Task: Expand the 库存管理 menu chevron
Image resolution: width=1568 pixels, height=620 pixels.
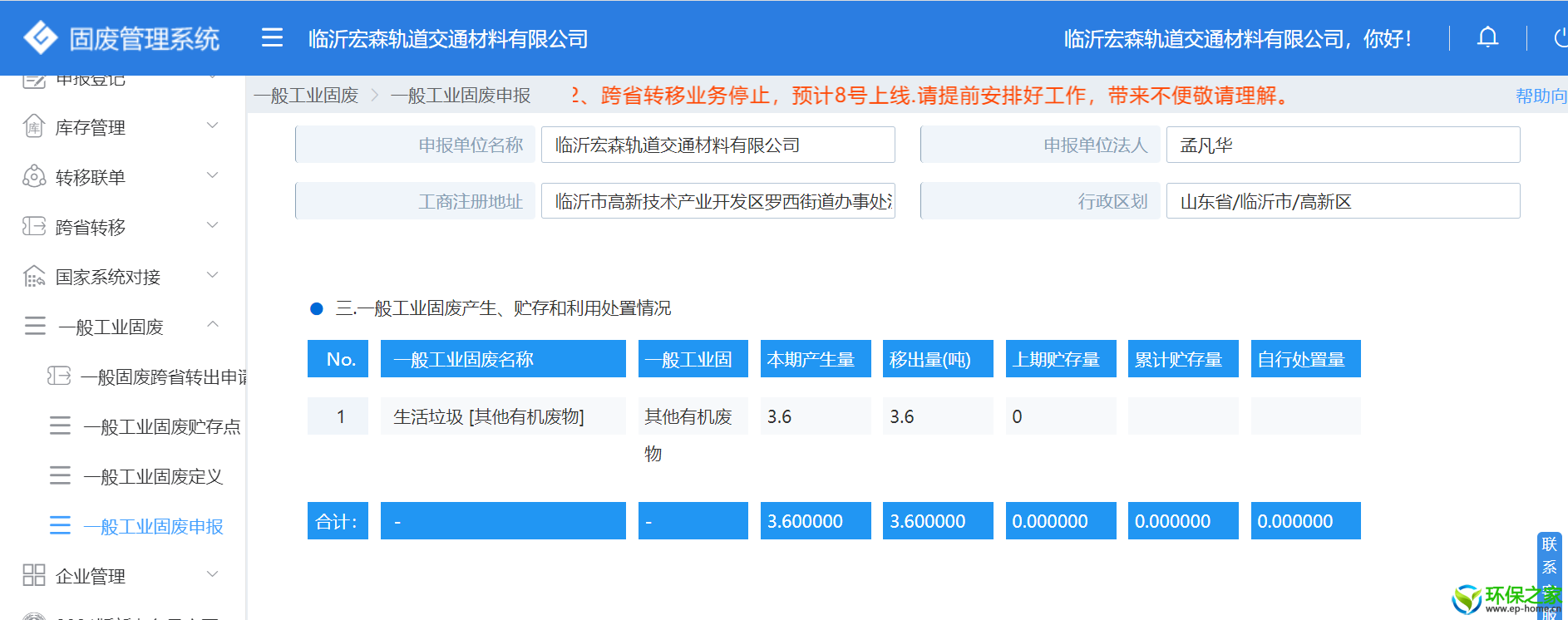Action: [x=212, y=125]
